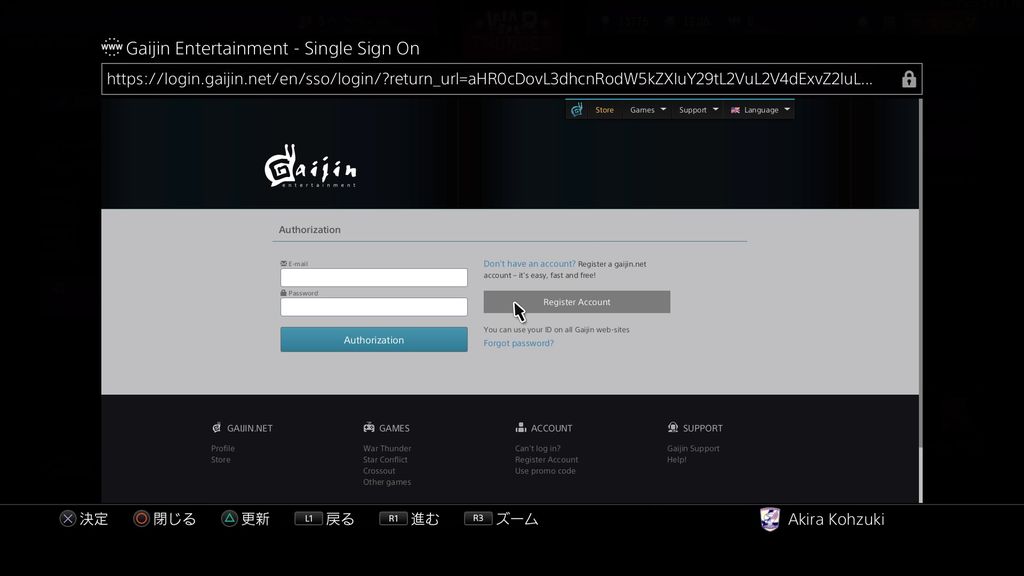This screenshot has height=576, width=1024.
Task: Expand the Support dropdown menu
Action: coord(698,110)
